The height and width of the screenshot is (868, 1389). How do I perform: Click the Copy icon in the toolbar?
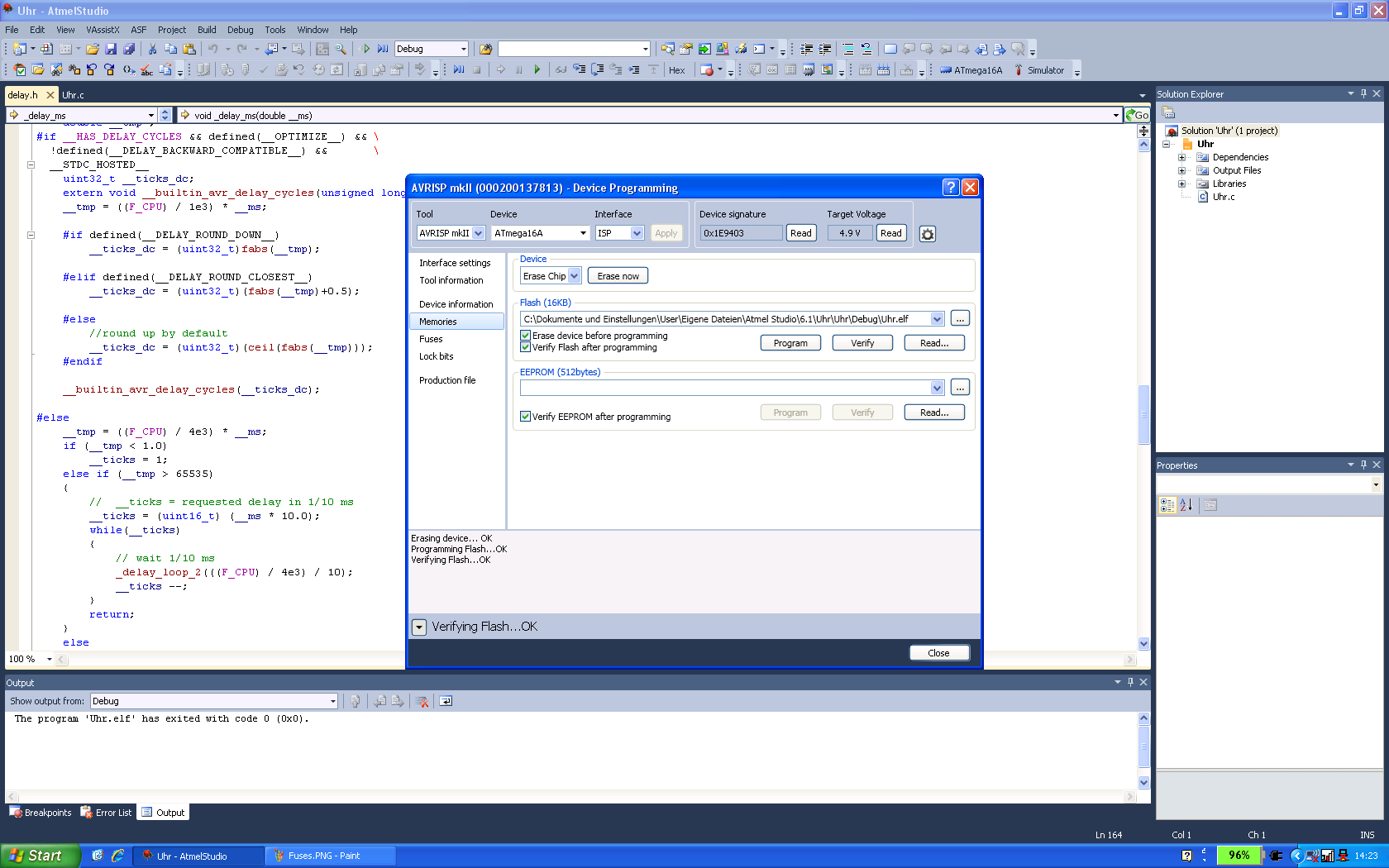pos(170,49)
